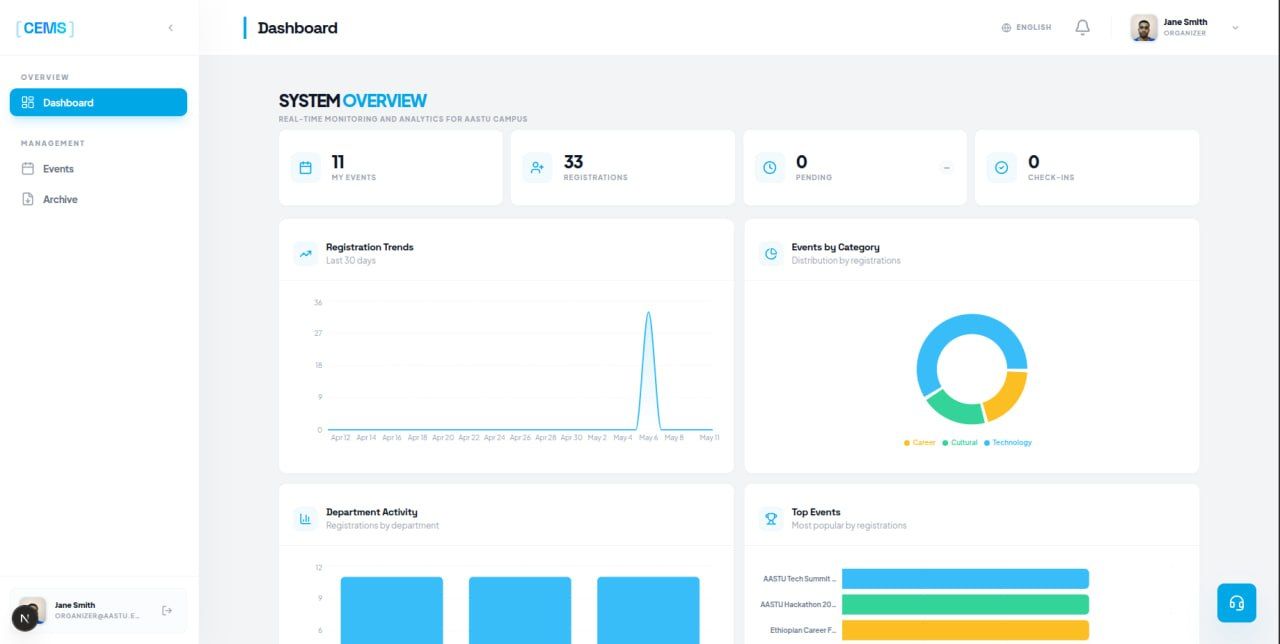Click the globe language icon
The height and width of the screenshot is (644, 1280).
point(1006,28)
